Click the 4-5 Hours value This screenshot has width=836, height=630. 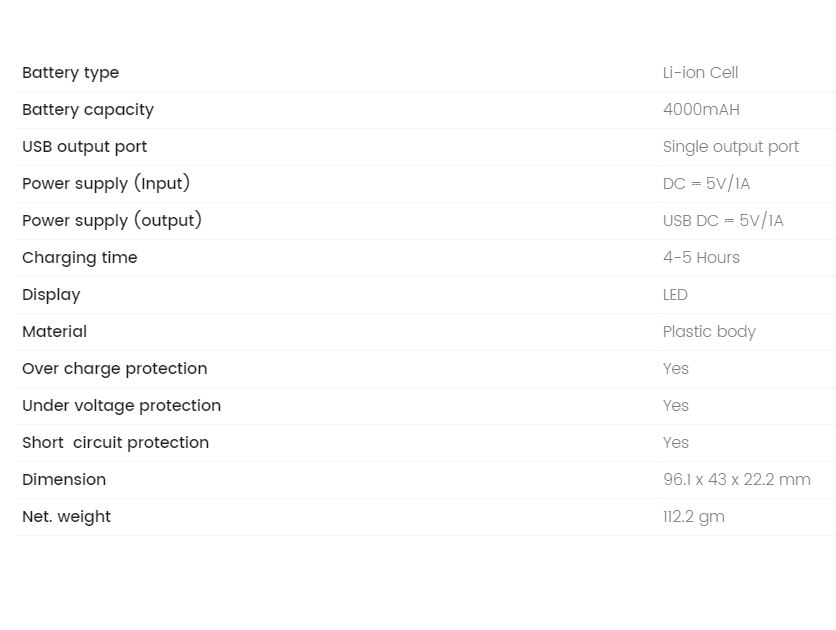pos(701,257)
